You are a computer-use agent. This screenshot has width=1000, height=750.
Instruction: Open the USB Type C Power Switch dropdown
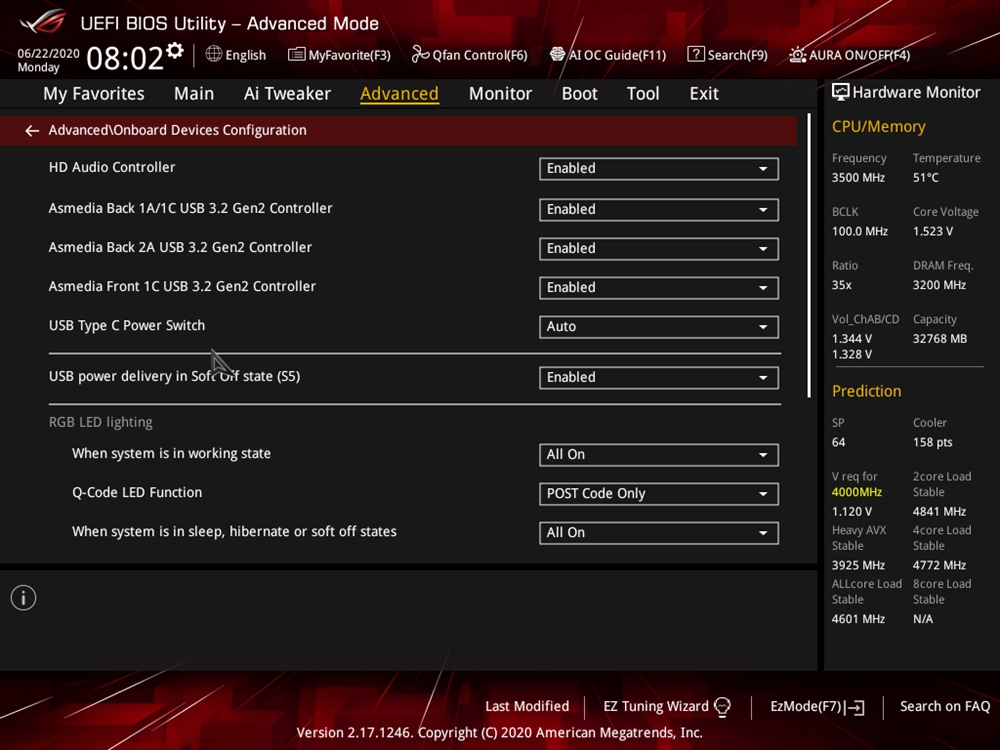659,327
